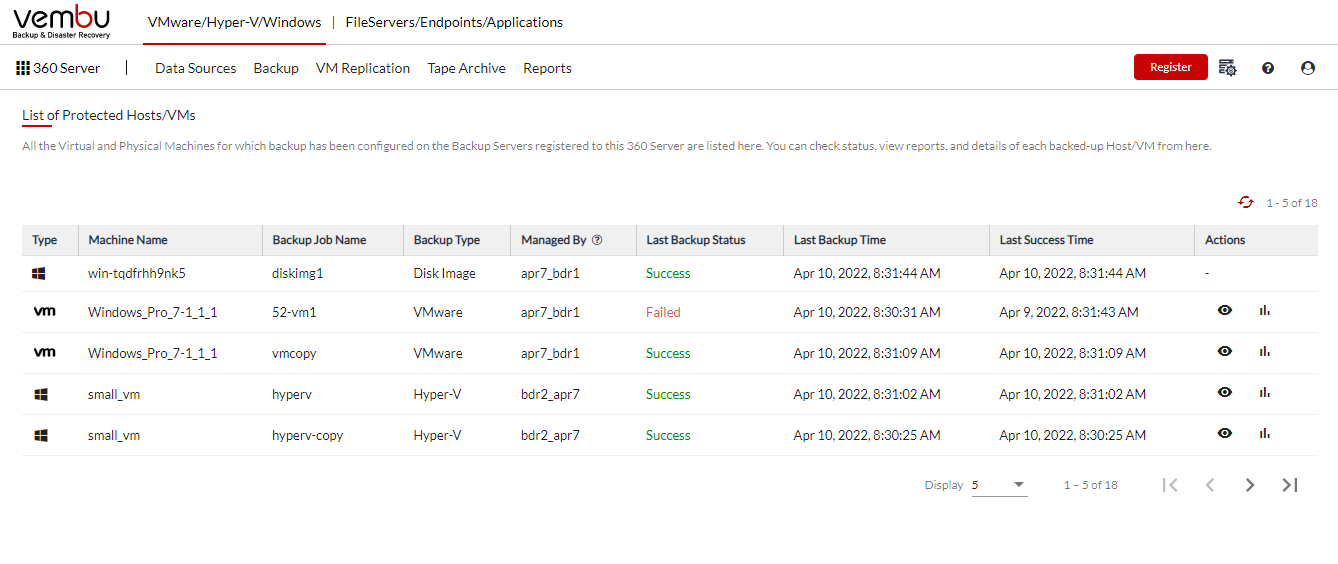View details eye icon for vmcopy job
The width and height of the screenshot is (1338, 564).
[1225, 352]
